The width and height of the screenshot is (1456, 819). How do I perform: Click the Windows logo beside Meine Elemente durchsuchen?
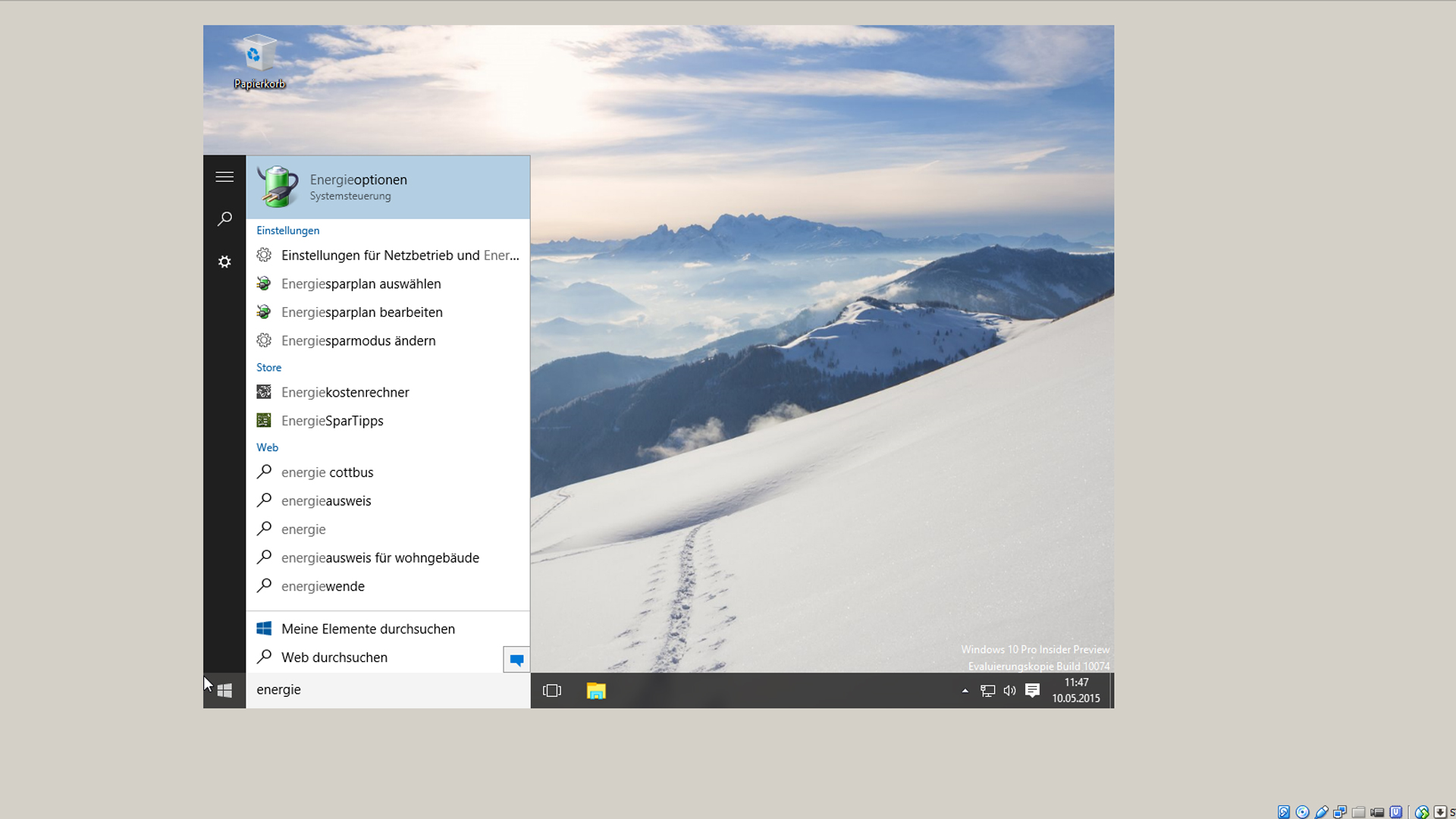(x=264, y=629)
